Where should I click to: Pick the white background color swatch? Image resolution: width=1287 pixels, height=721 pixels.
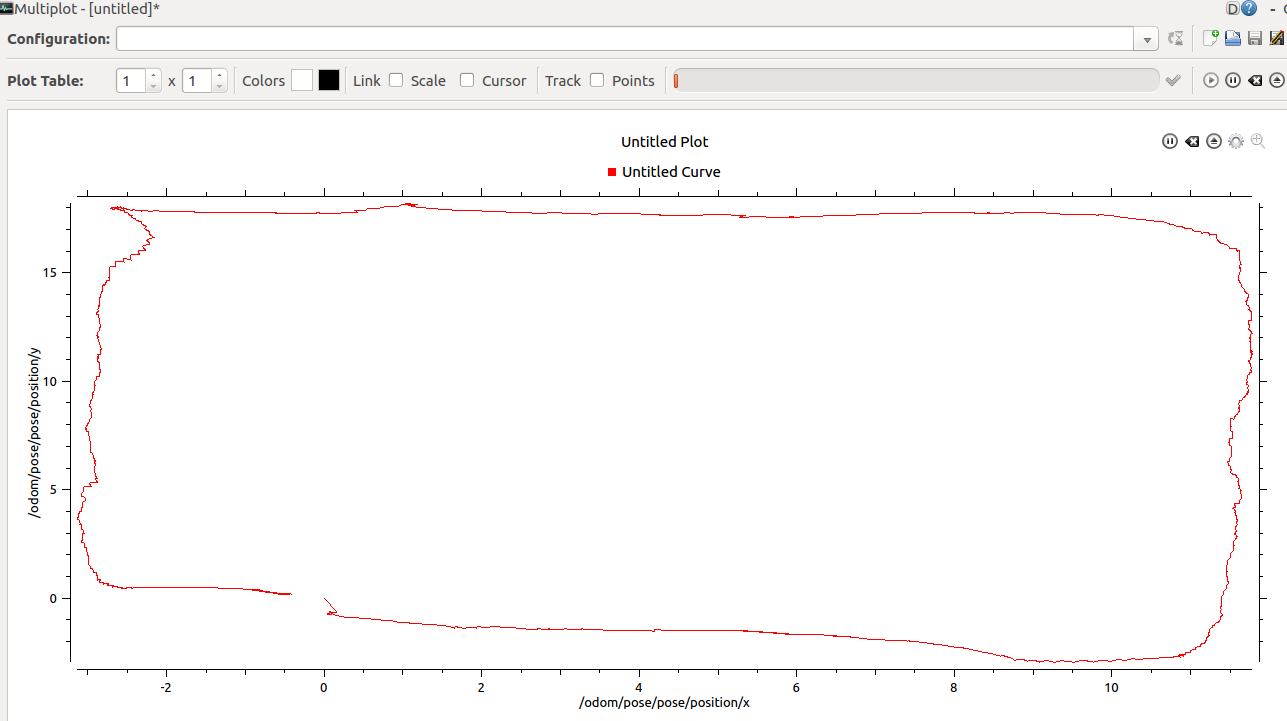302,81
